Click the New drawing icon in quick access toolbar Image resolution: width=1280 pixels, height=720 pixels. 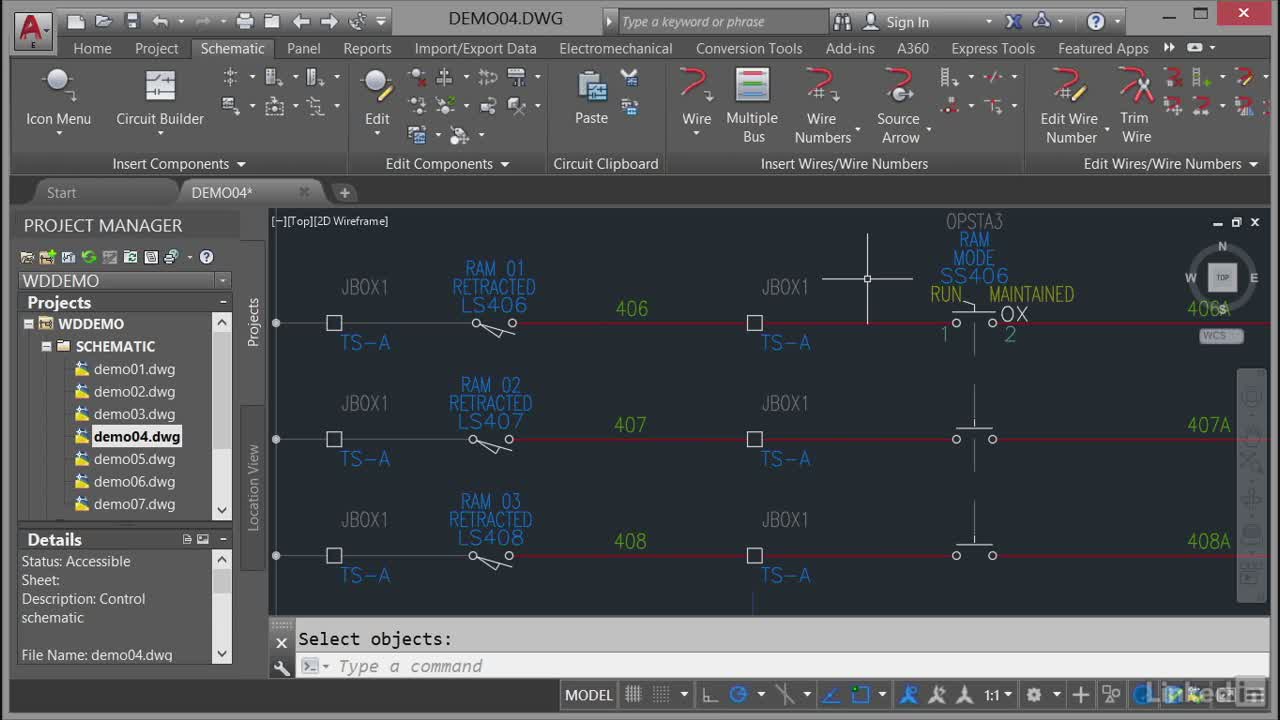[76, 21]
